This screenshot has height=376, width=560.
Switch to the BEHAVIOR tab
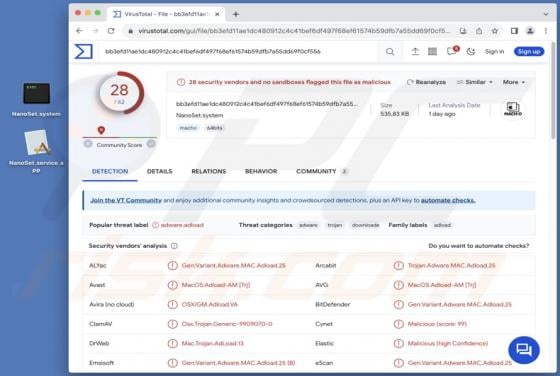tap(261, 171)
